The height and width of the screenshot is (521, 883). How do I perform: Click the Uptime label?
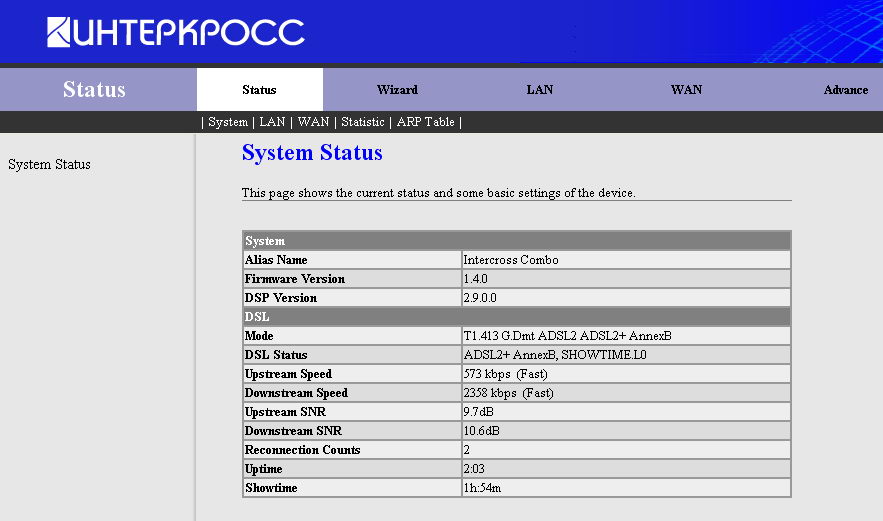click(264, 469)
